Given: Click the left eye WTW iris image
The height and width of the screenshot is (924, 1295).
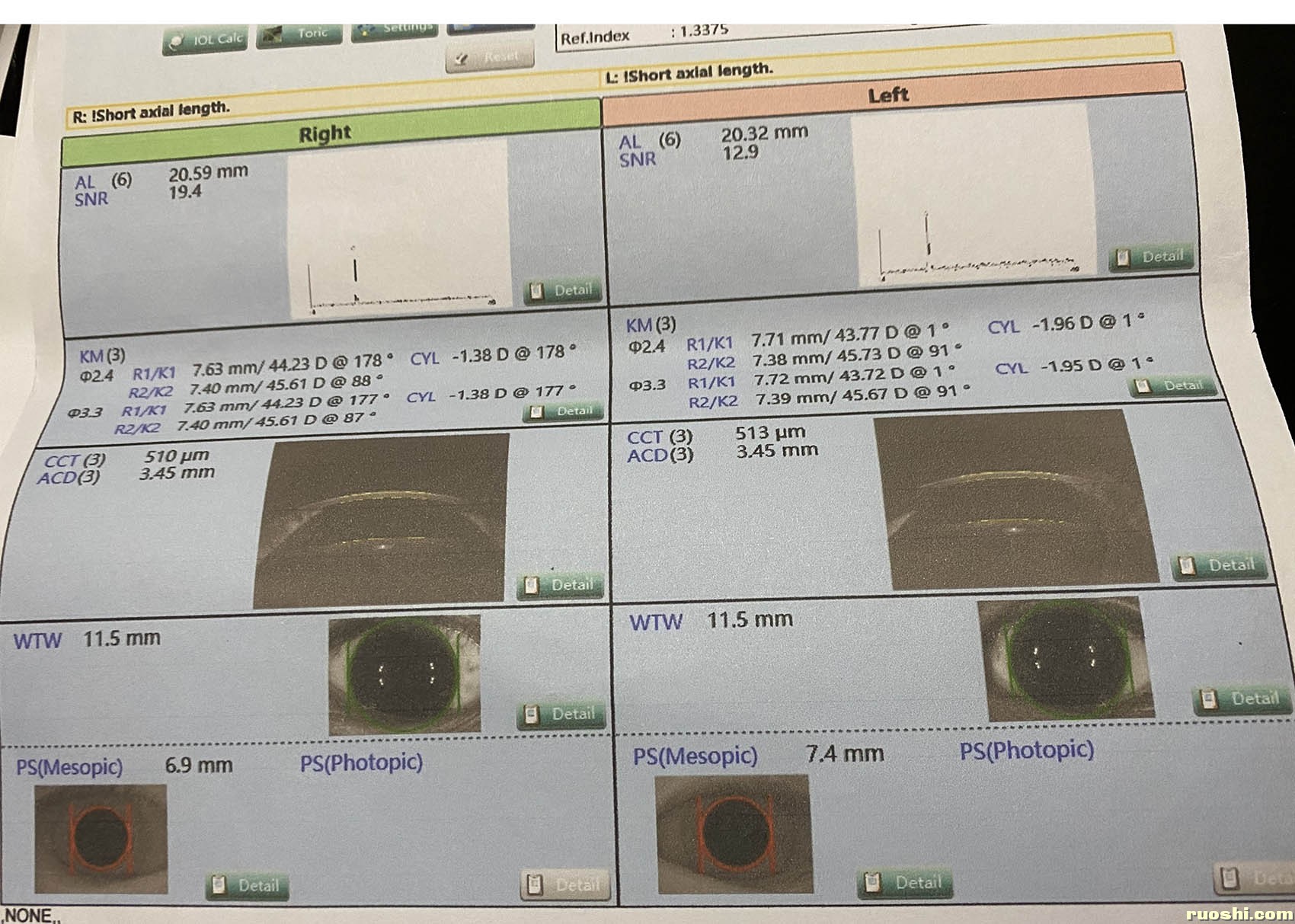Looking at the screenshot, I should (1066, 659).
